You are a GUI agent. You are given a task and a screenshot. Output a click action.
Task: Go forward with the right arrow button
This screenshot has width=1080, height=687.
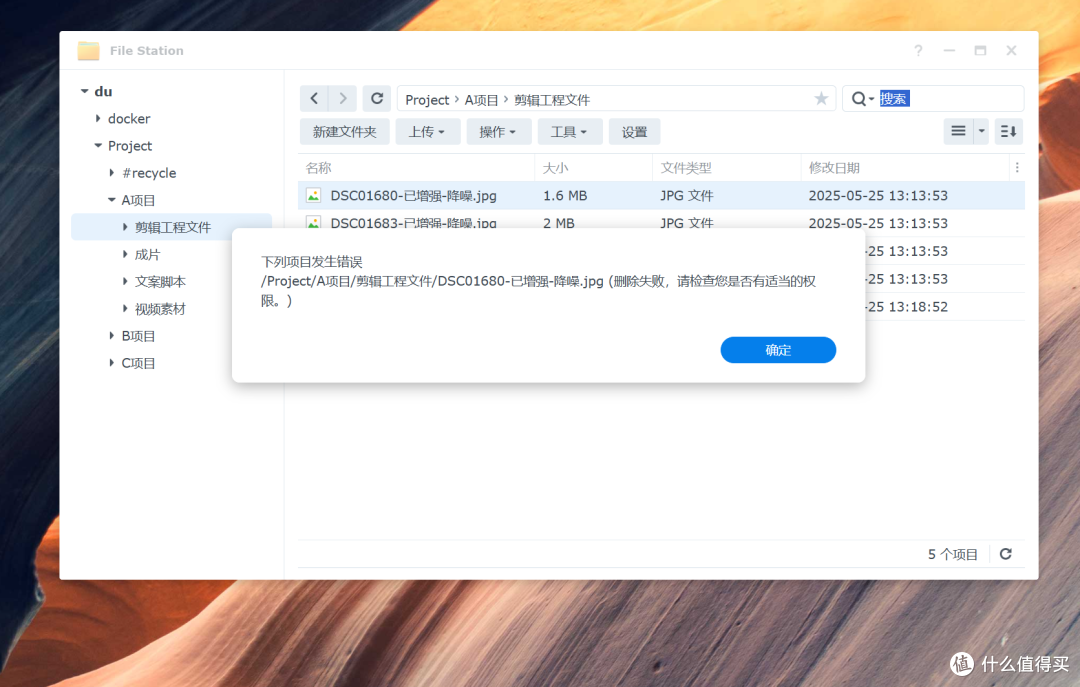[342, 99]
